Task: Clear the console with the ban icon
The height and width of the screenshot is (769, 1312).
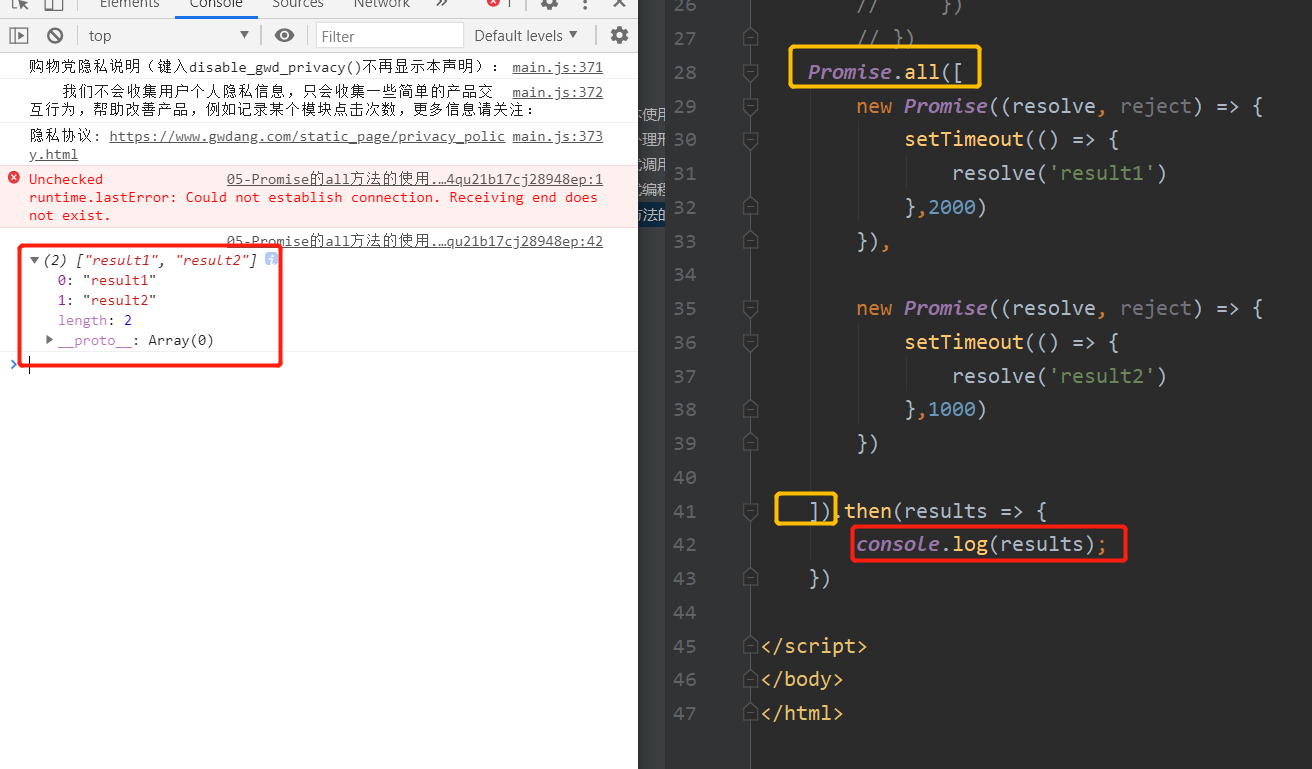Action: pyautogui.click(x=55, y=36)
